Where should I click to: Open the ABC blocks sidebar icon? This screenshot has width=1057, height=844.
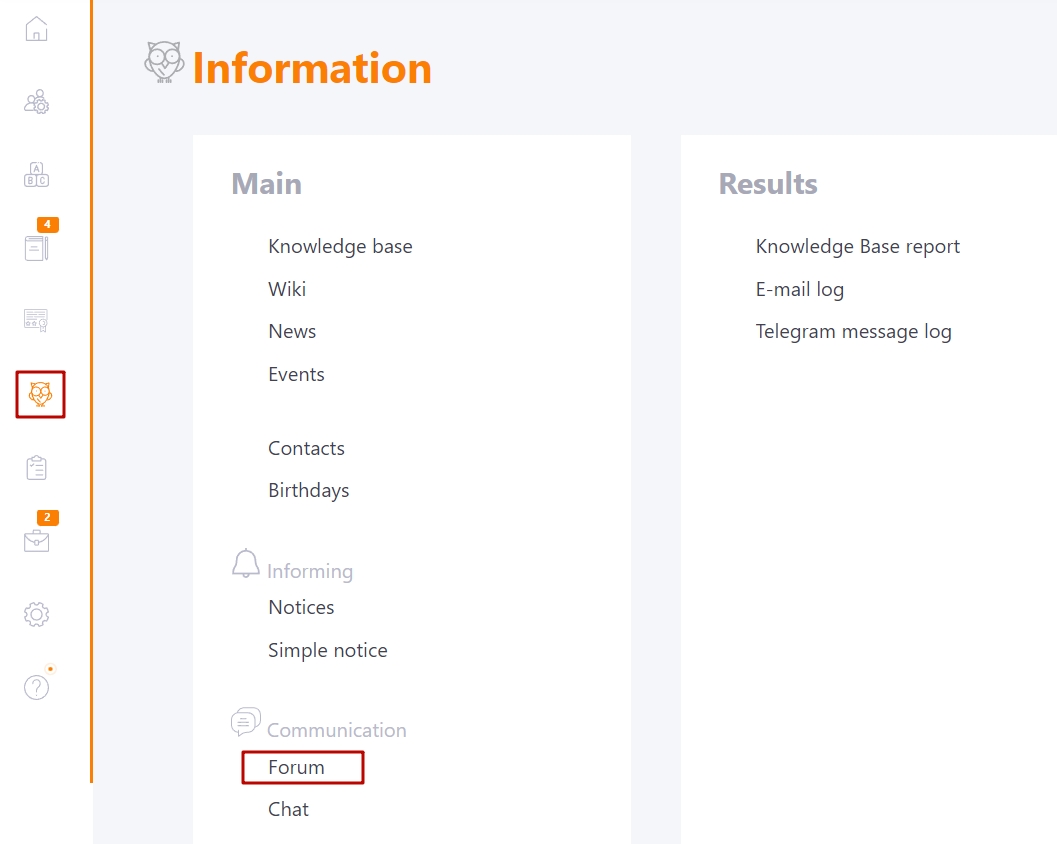[x=36, y=175]
